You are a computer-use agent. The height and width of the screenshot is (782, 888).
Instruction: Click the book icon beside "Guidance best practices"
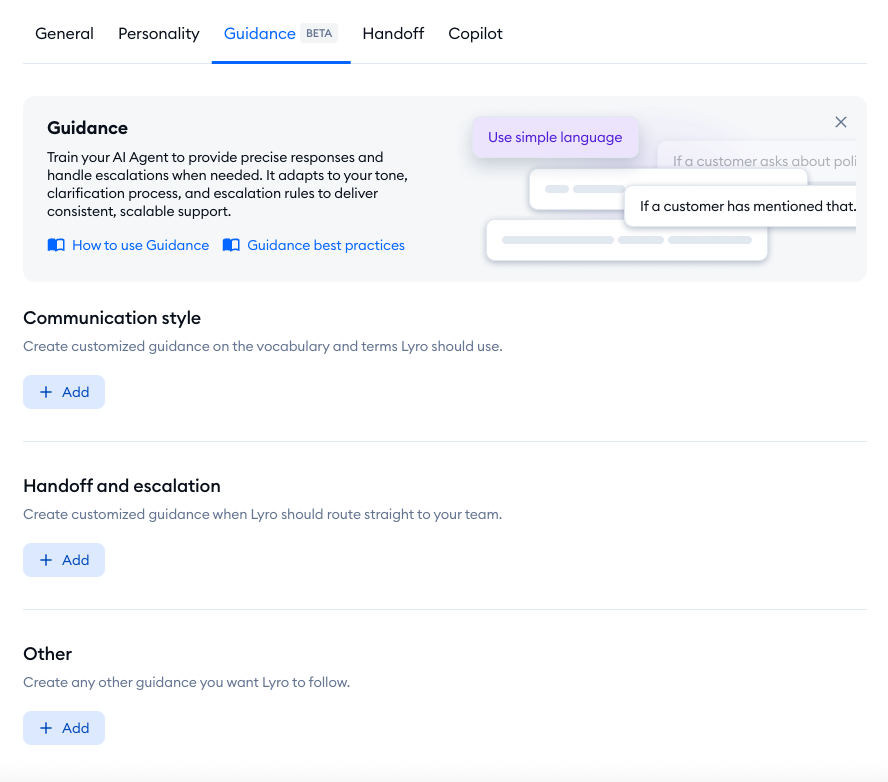click(x=231, y=245)
